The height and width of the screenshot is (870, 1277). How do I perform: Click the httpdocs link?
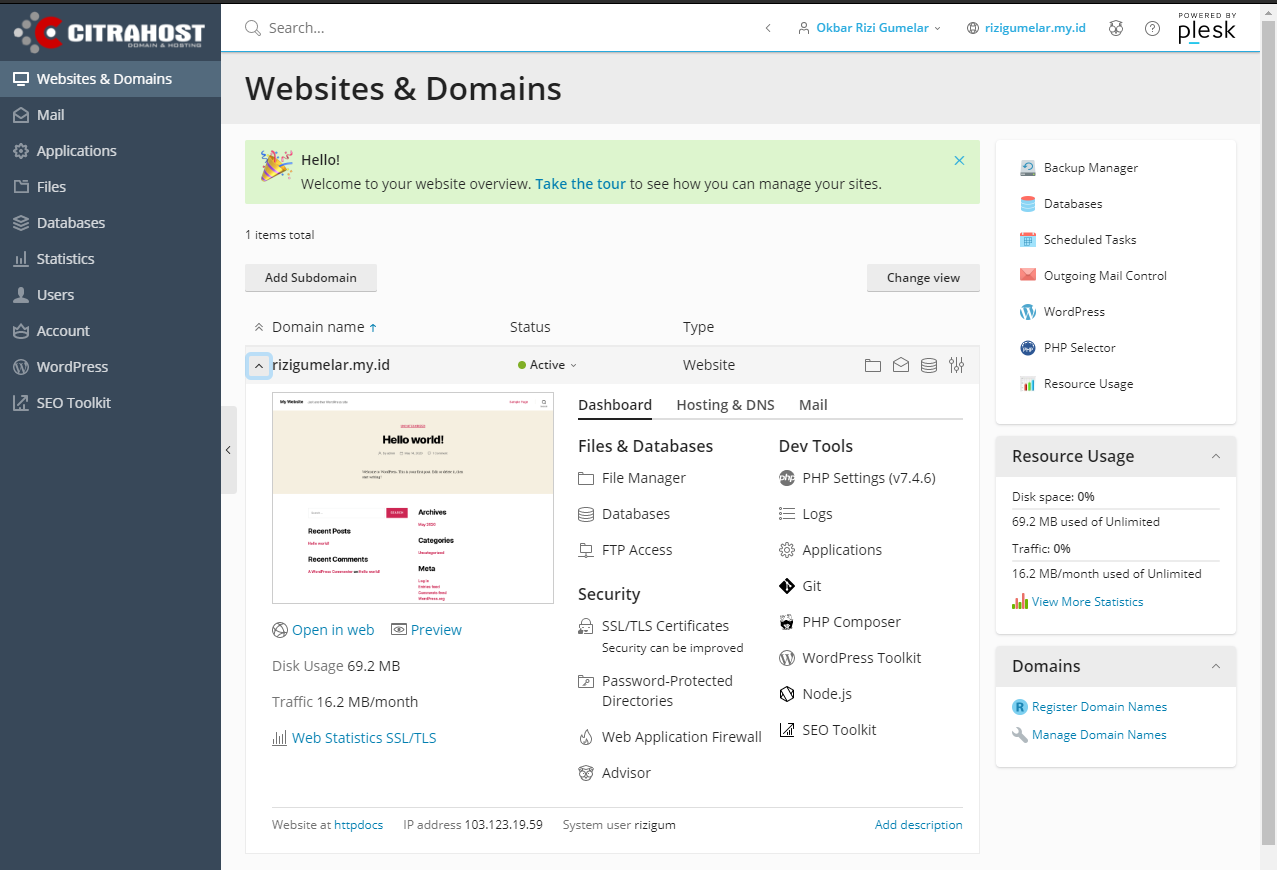point(358,825)
